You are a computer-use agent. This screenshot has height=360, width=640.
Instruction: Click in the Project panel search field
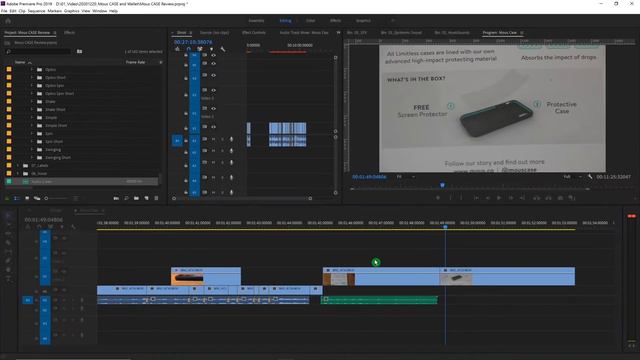[39, 51]
